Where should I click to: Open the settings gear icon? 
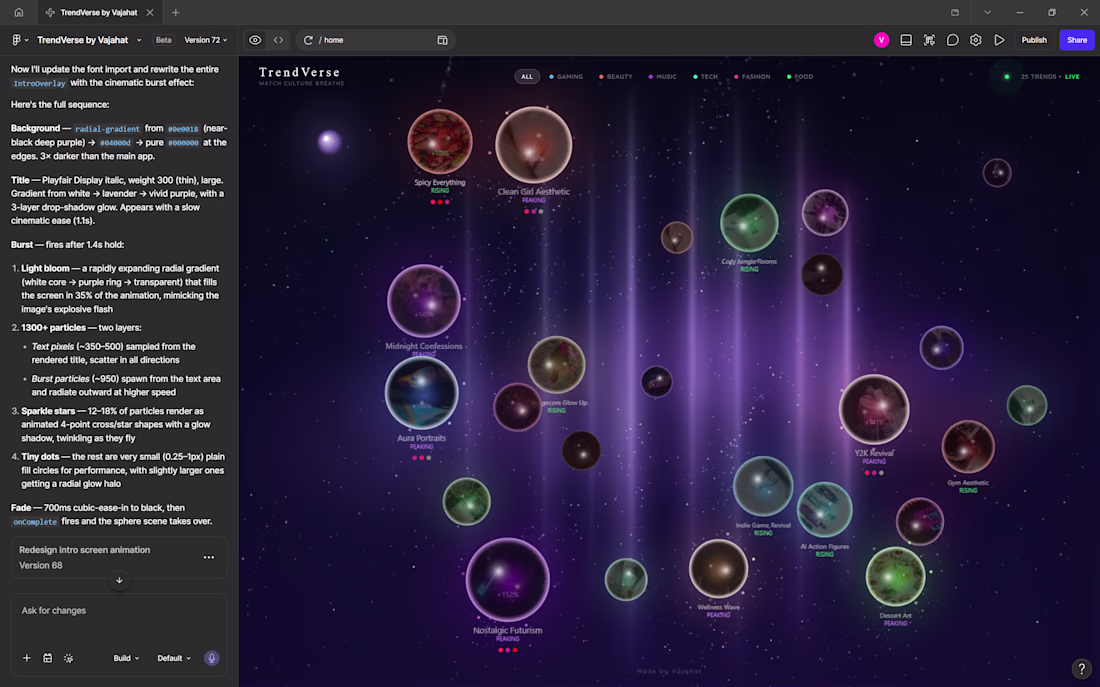coord(975,40)
